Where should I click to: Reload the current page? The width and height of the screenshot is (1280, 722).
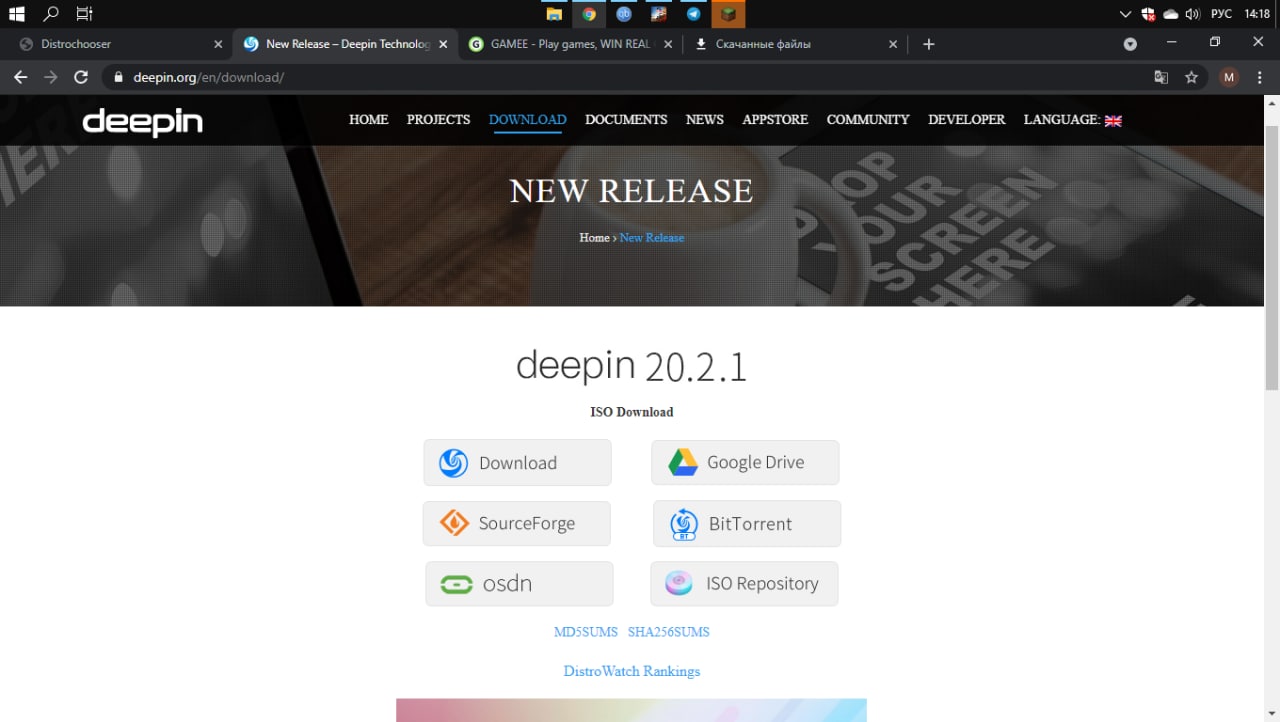click(82, 77)
